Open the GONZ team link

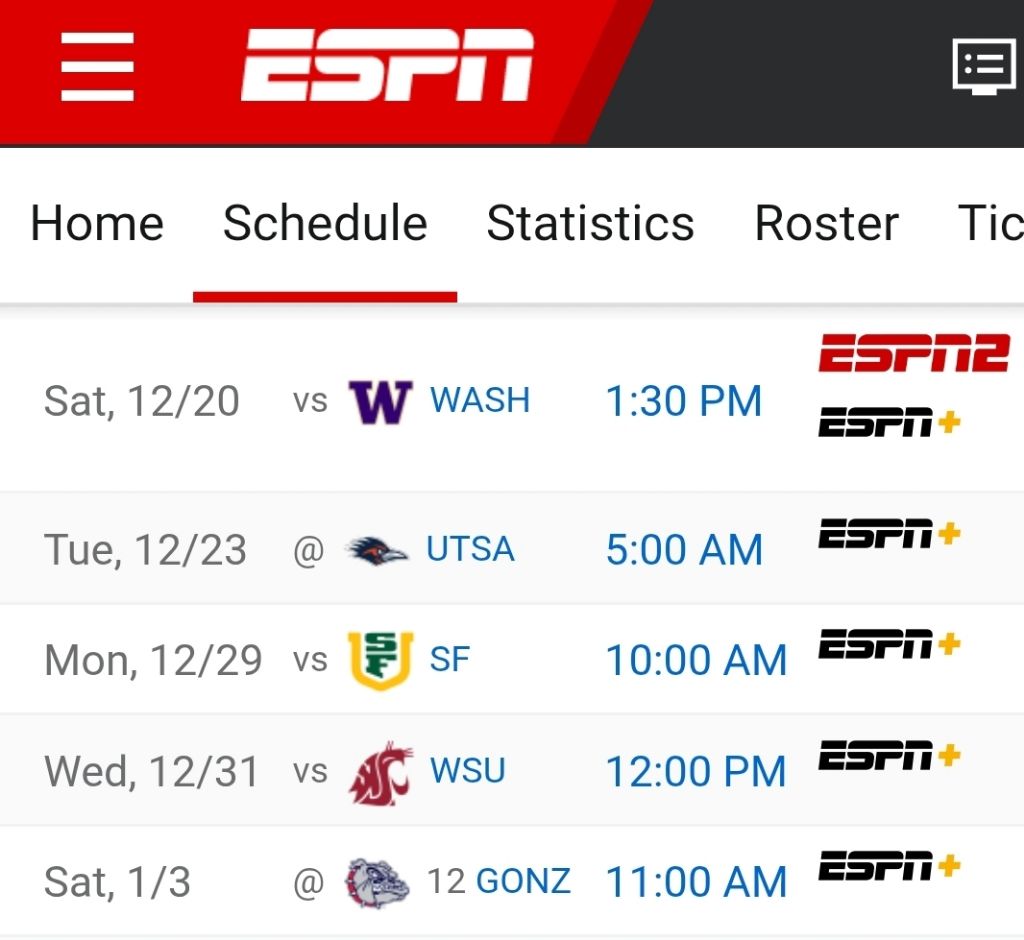(x=523, y=881)
